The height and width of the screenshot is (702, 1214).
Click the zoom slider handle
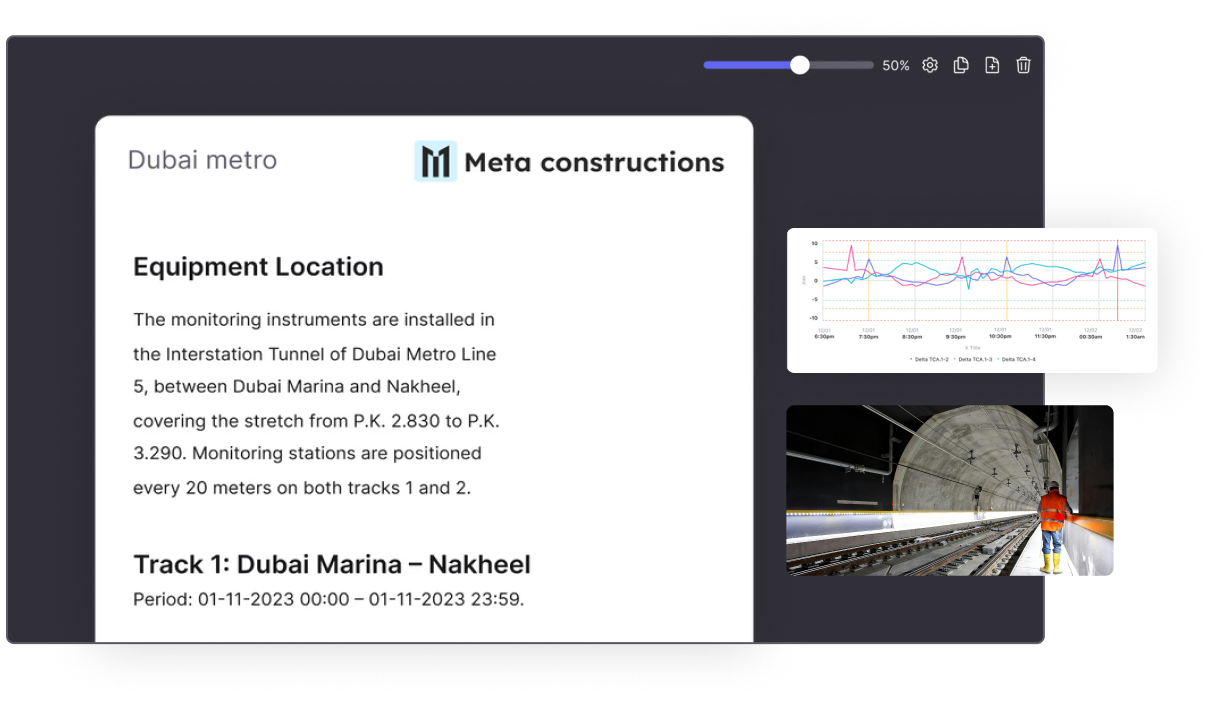tap(799, 65)
